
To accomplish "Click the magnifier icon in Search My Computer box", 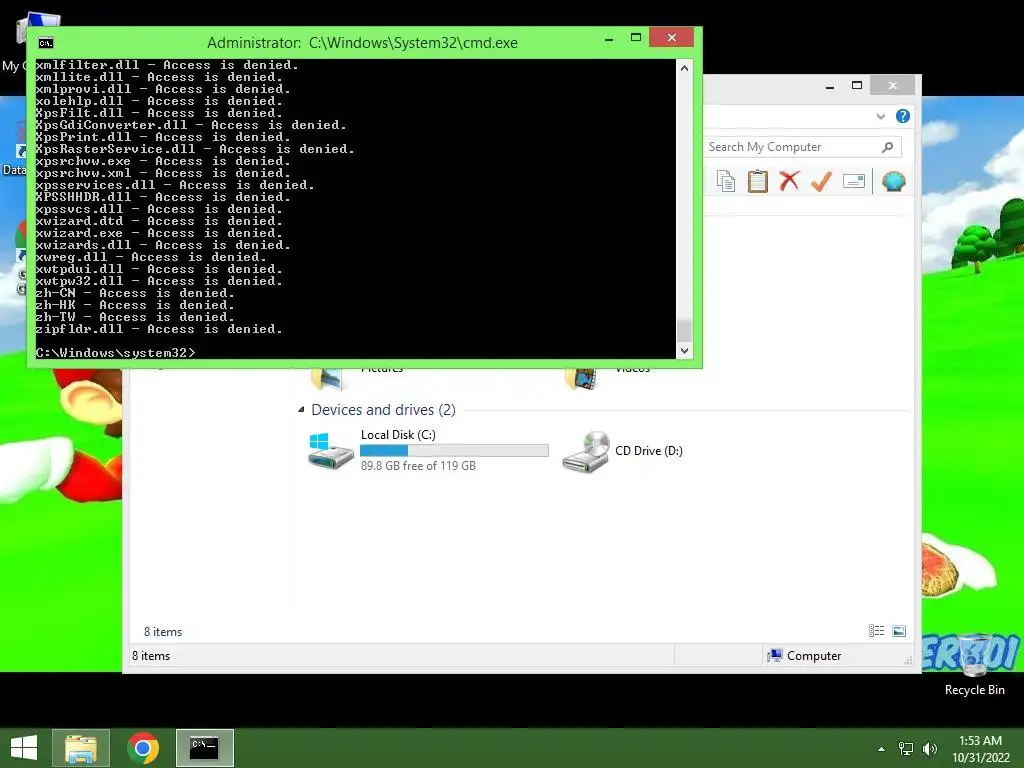I will pyautogui.click(x=887, y=147).
